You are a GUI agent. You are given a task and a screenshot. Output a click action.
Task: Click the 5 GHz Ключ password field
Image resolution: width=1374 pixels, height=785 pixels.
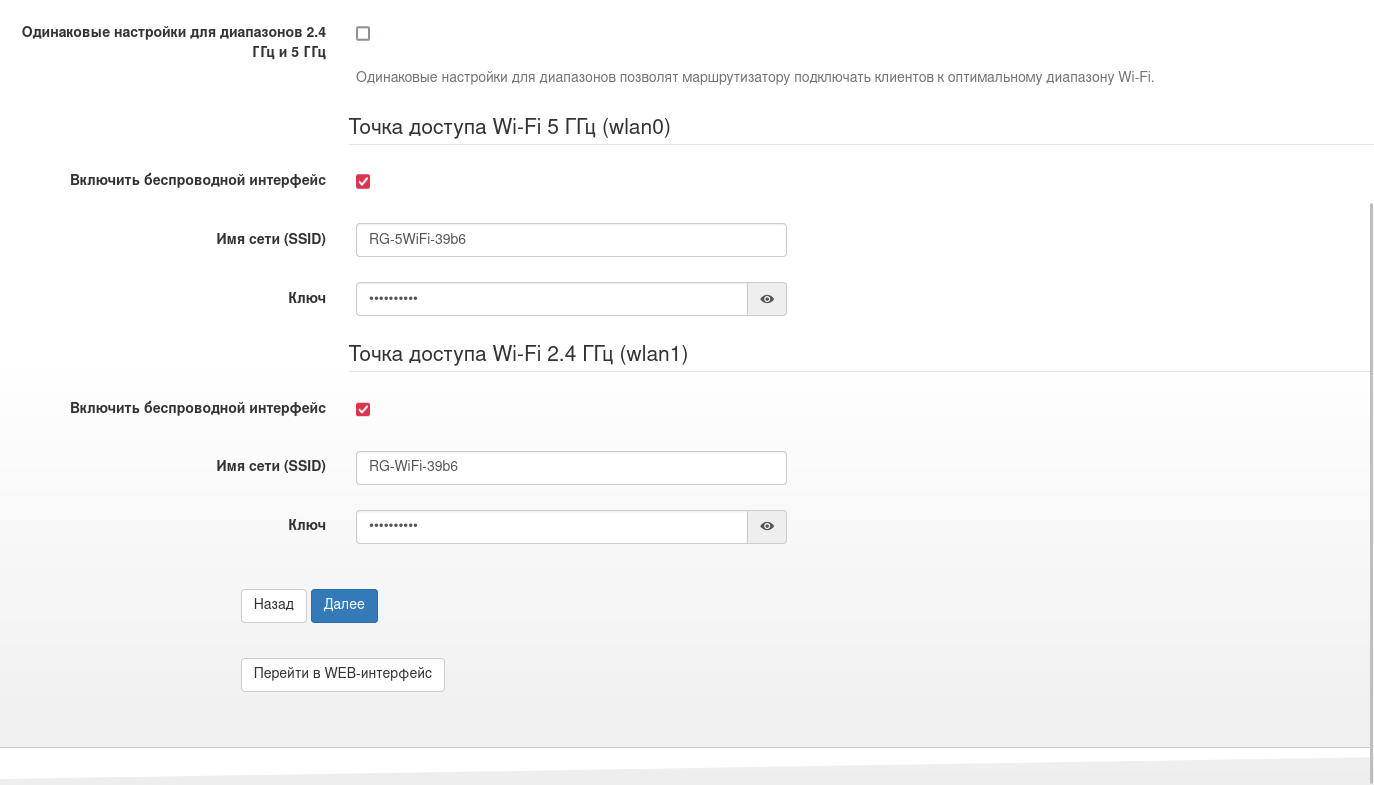click(x=551, y=299)
